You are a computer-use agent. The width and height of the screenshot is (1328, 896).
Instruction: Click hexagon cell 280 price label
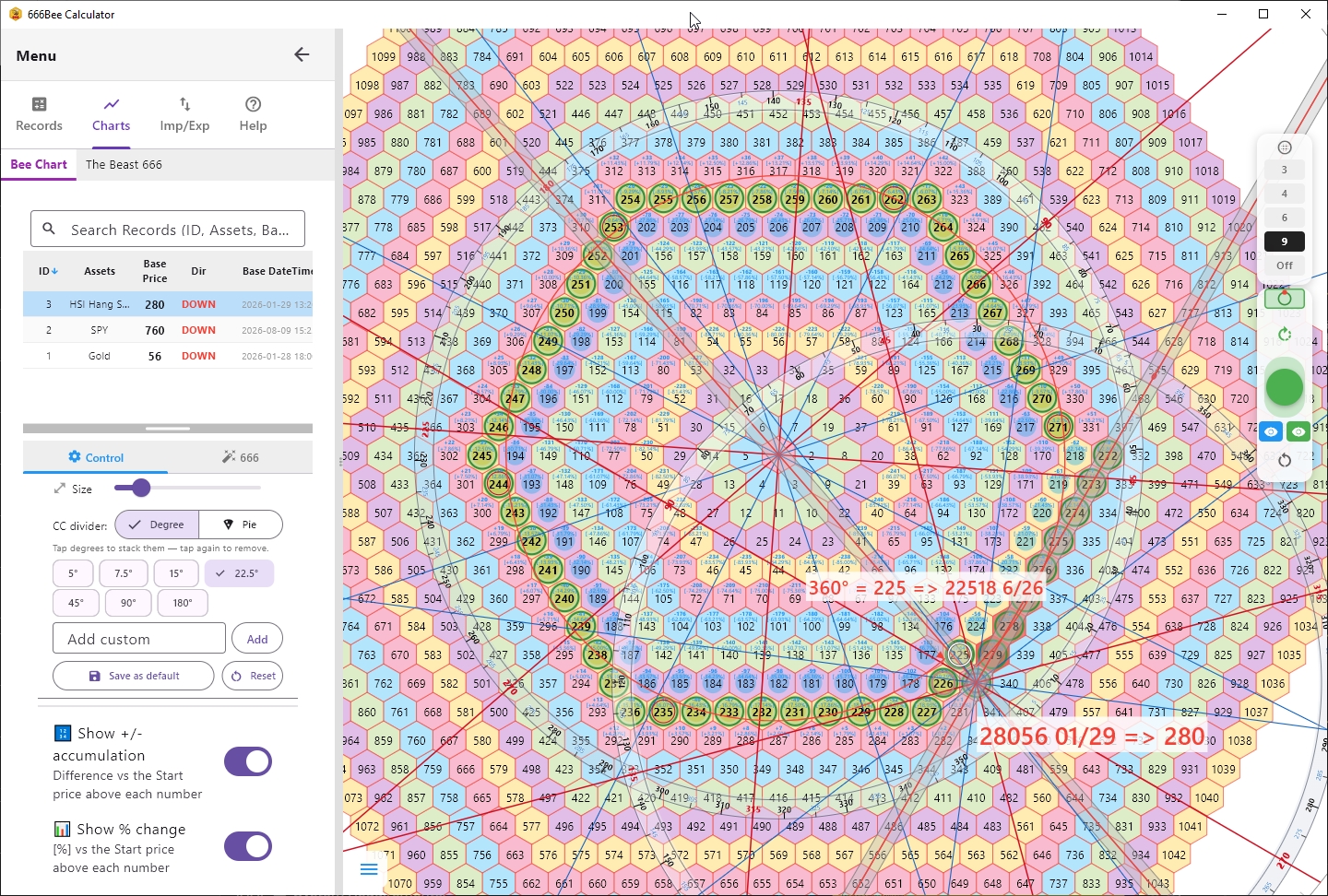click(x=1092, y=736)
